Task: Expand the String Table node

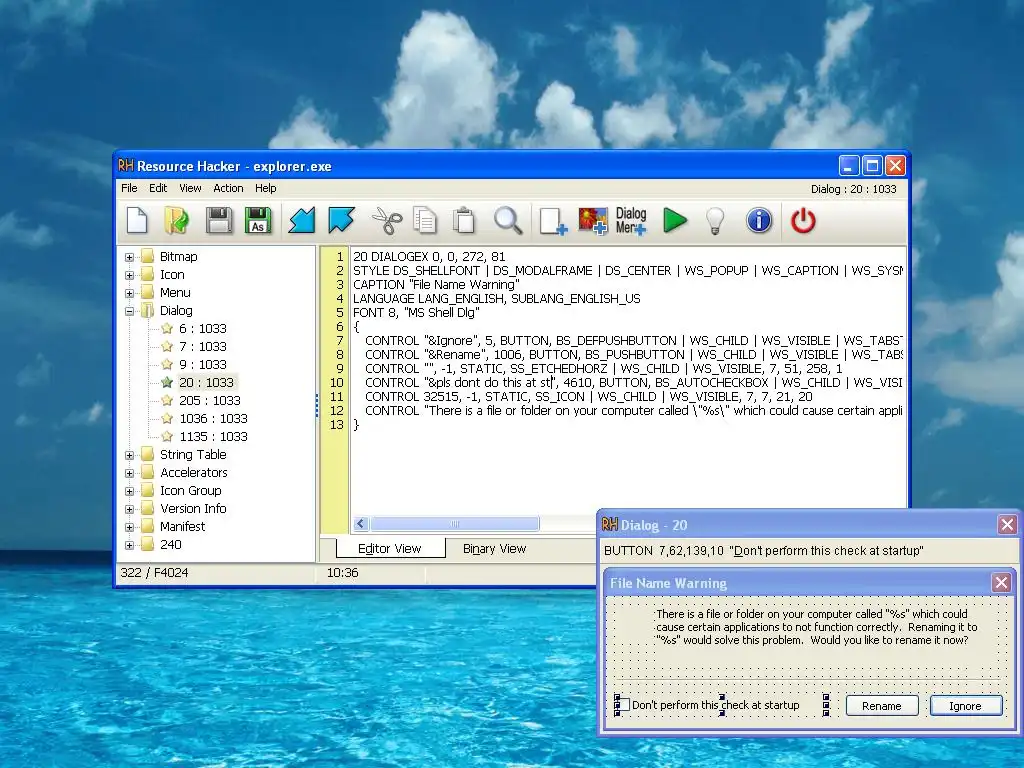Action: (129, 455)
